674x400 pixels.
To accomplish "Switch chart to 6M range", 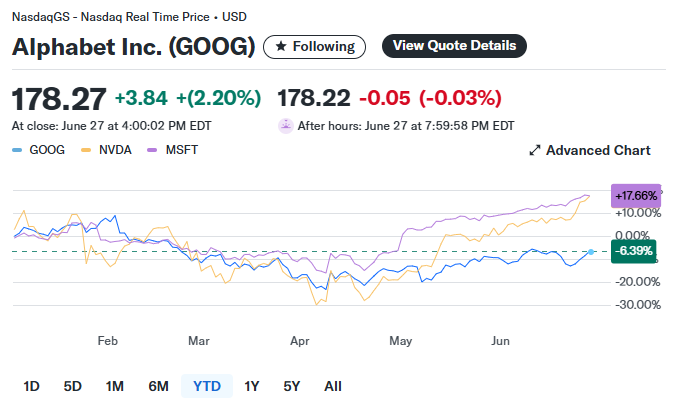I will pyautogui.click(x=158, y=386).
